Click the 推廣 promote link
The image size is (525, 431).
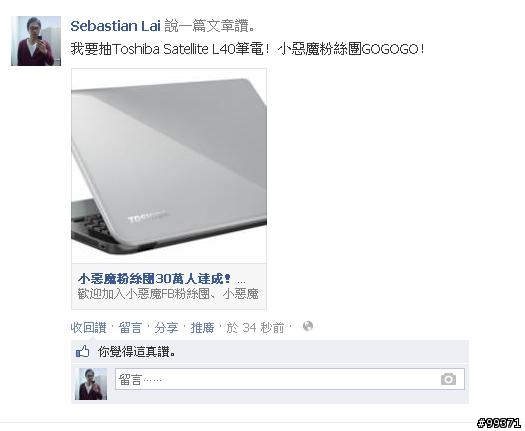click(x=202, y=328)
